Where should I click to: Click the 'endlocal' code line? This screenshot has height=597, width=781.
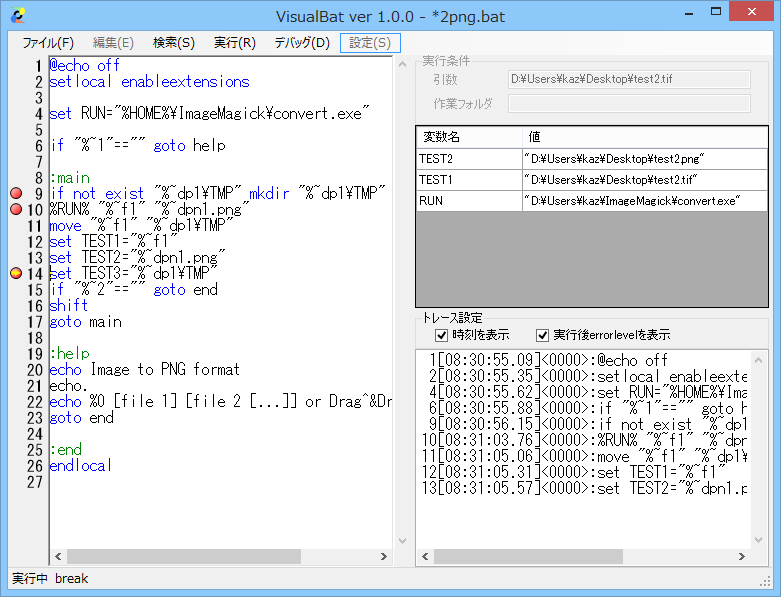81,466
